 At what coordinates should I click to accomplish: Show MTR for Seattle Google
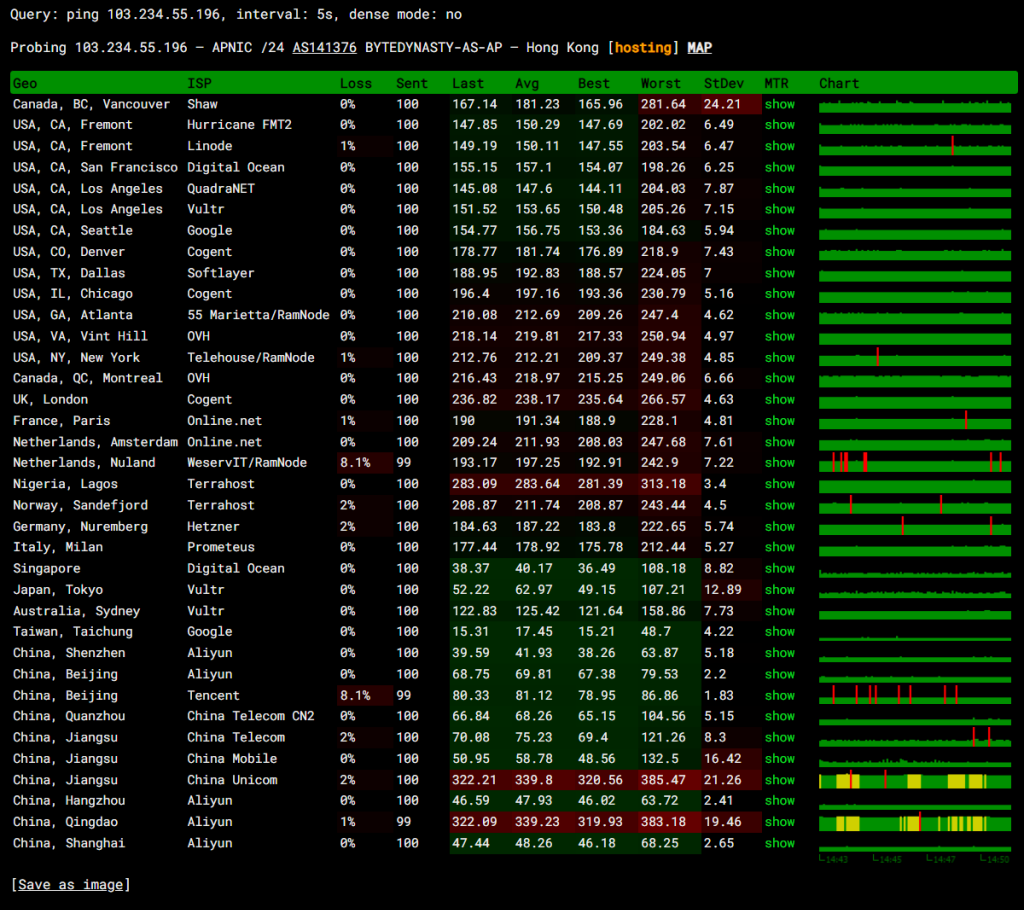pos(780,231)
